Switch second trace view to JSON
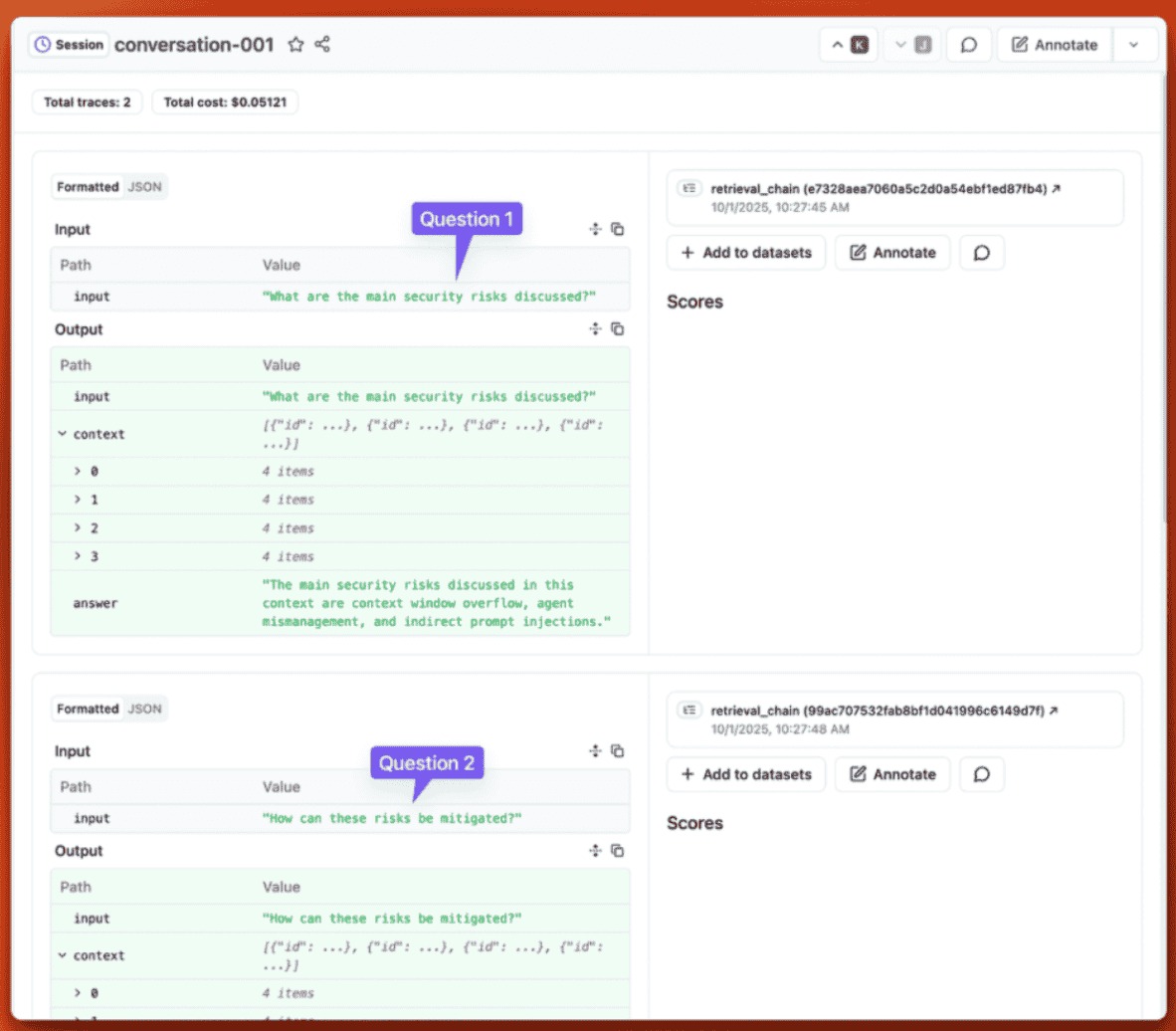Viewport: 1176px width, 1031px height. 144,709
